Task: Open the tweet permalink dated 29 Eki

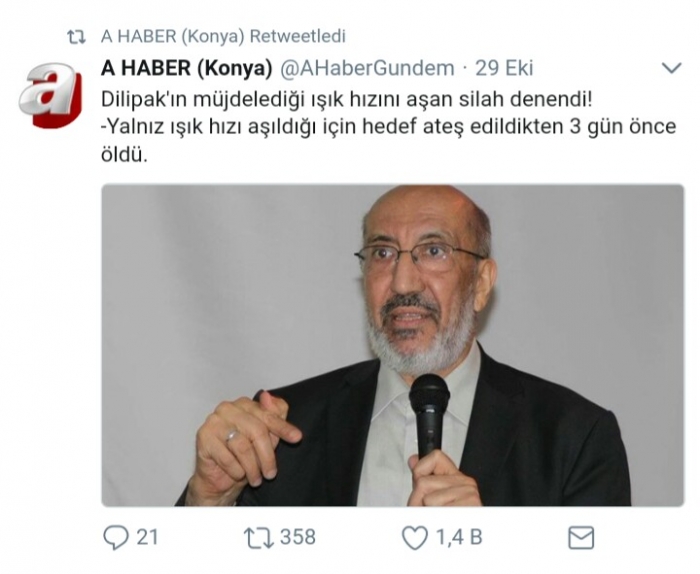Action: click(504, 68)
